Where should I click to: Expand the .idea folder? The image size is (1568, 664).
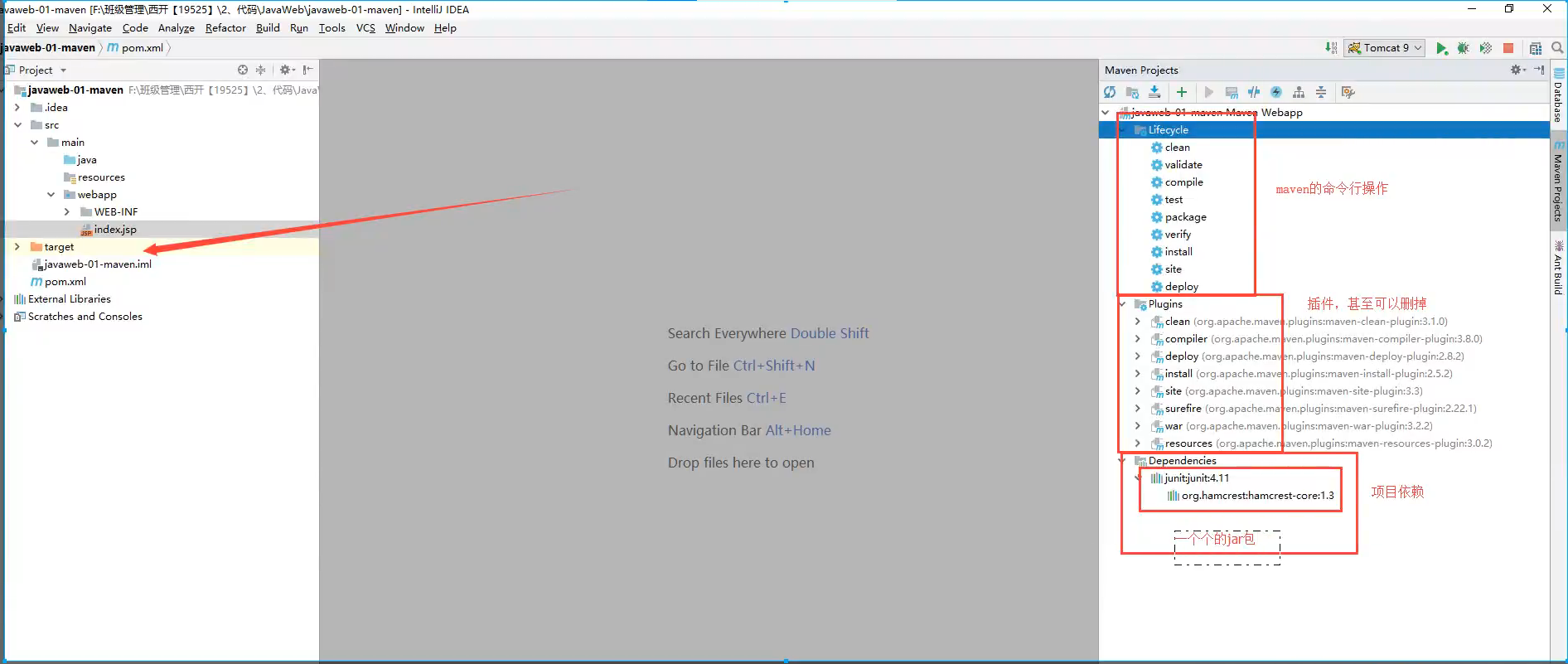17,108
